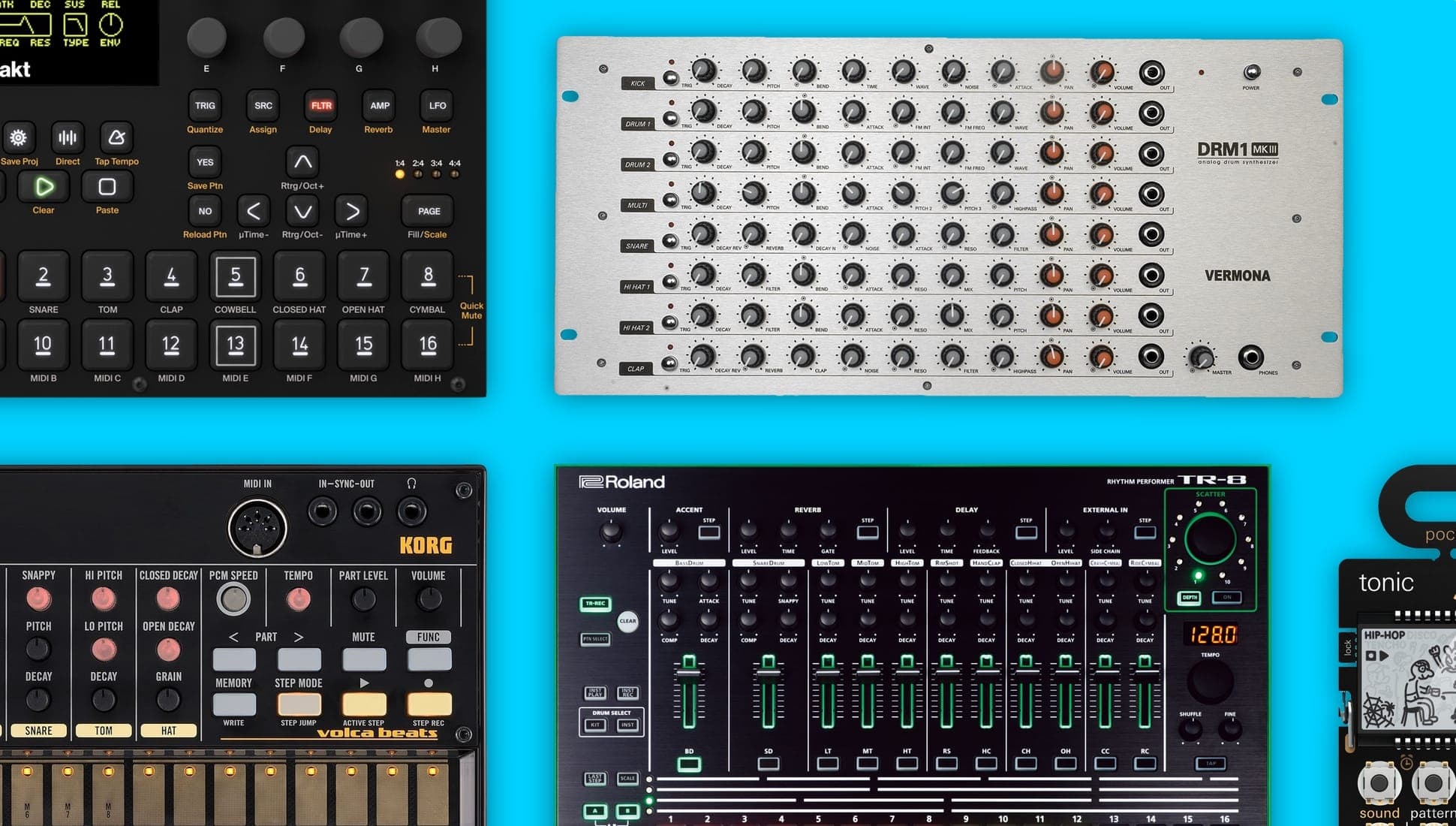
Task: Click the Korg next part button under >
Action: [x=299, y=659]
